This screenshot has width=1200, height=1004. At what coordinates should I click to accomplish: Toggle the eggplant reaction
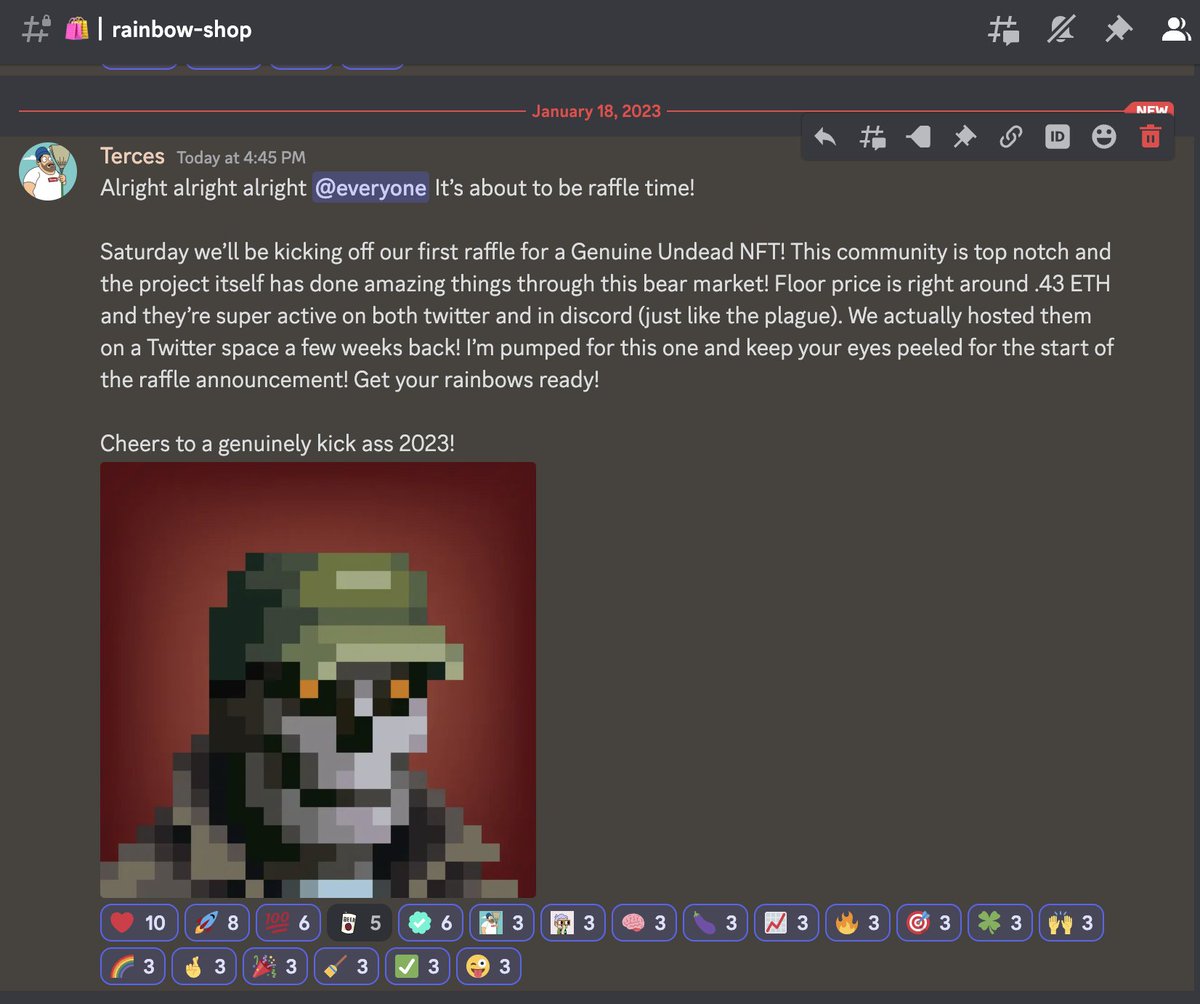click(x=715, y=923)
